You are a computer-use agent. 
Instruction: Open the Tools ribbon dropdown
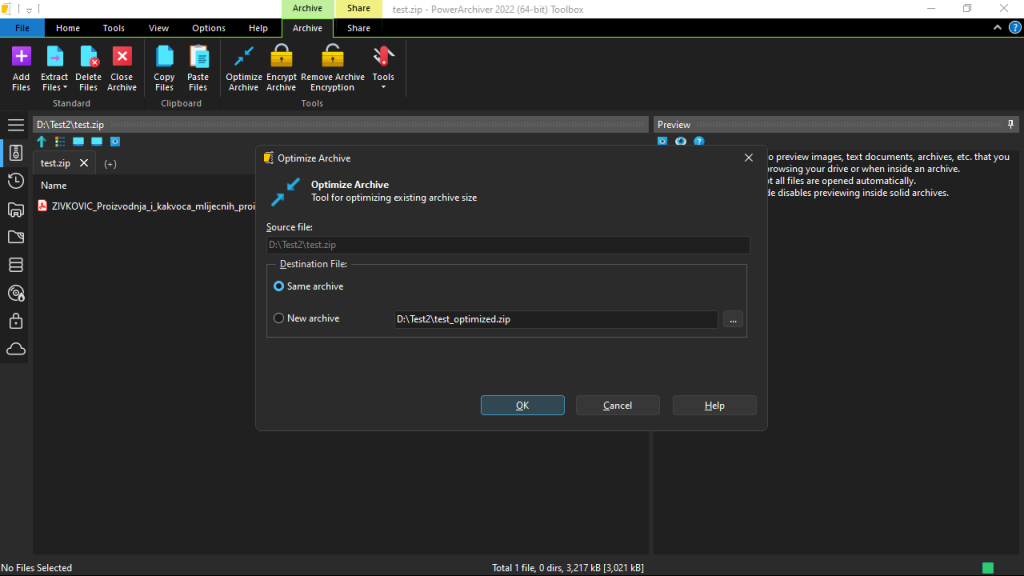point(383,68)
